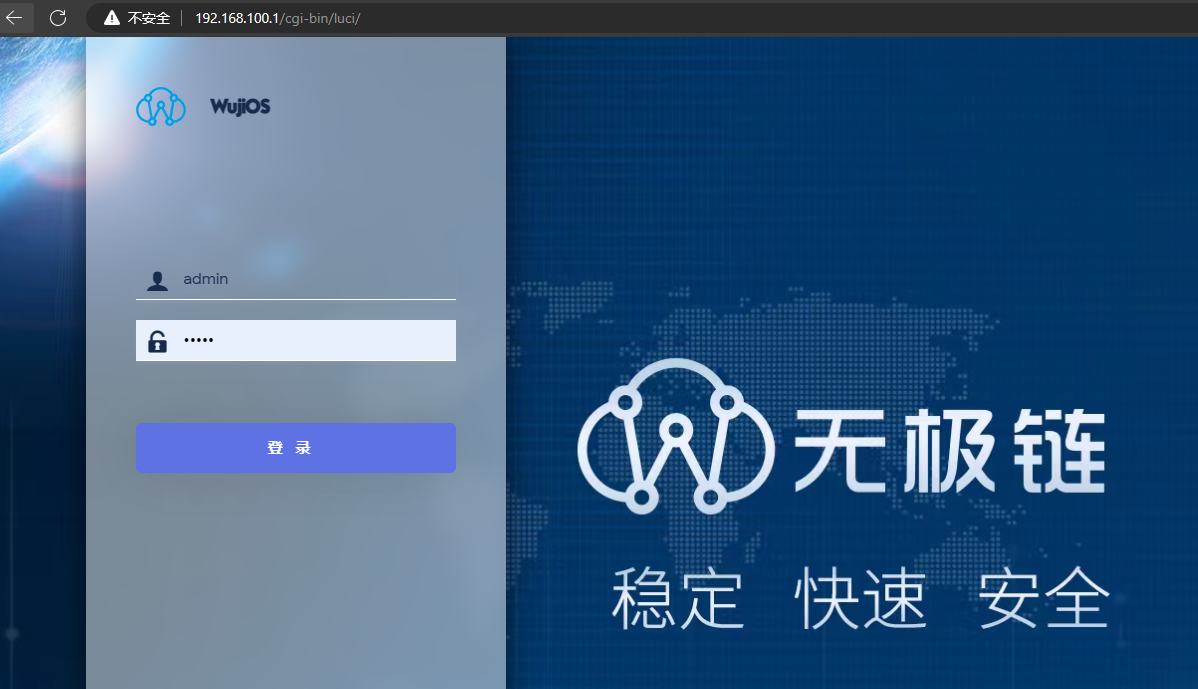Click the WujiOS brand text

(x=240, y=107)
